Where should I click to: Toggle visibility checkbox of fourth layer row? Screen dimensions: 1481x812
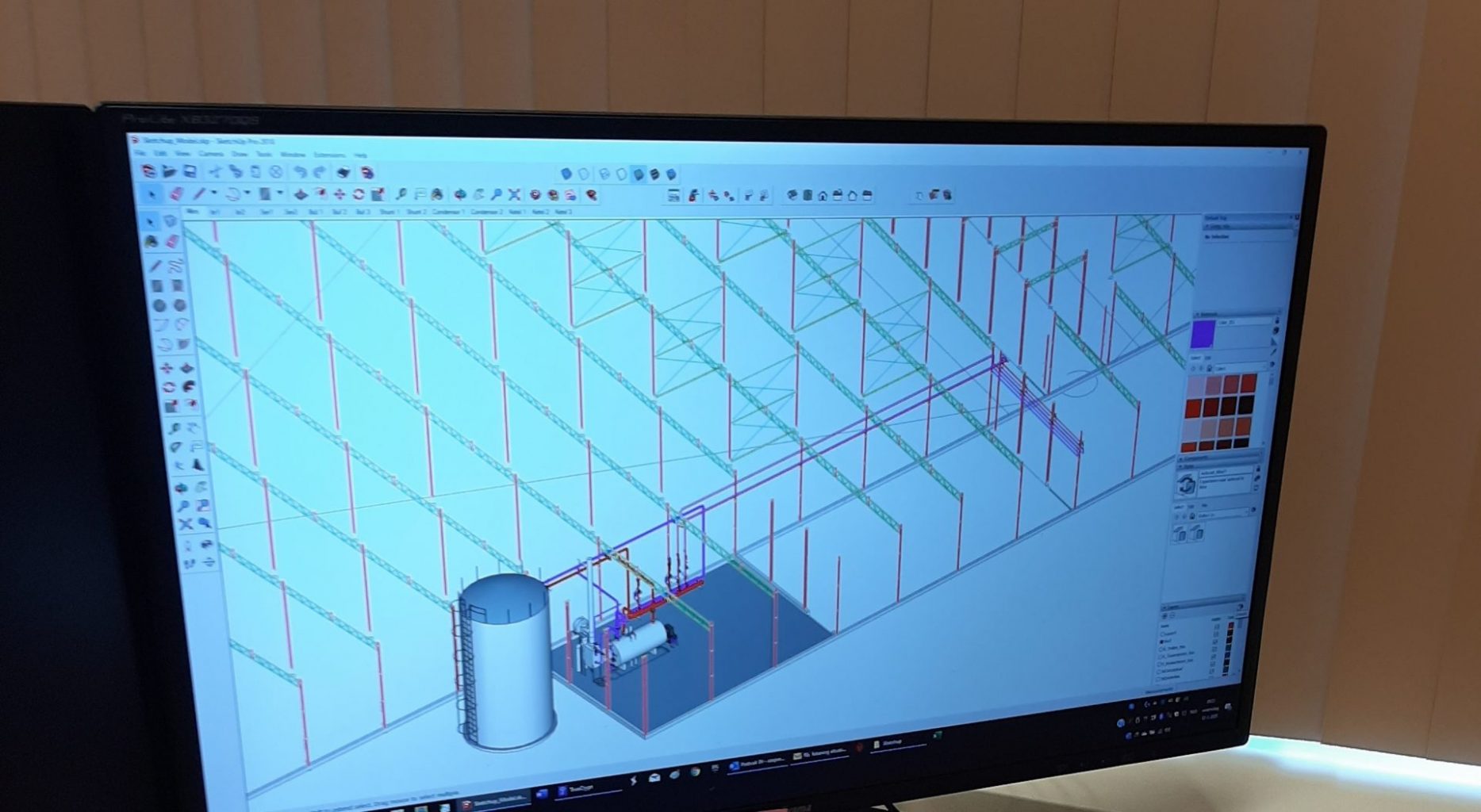(1214, 648)
